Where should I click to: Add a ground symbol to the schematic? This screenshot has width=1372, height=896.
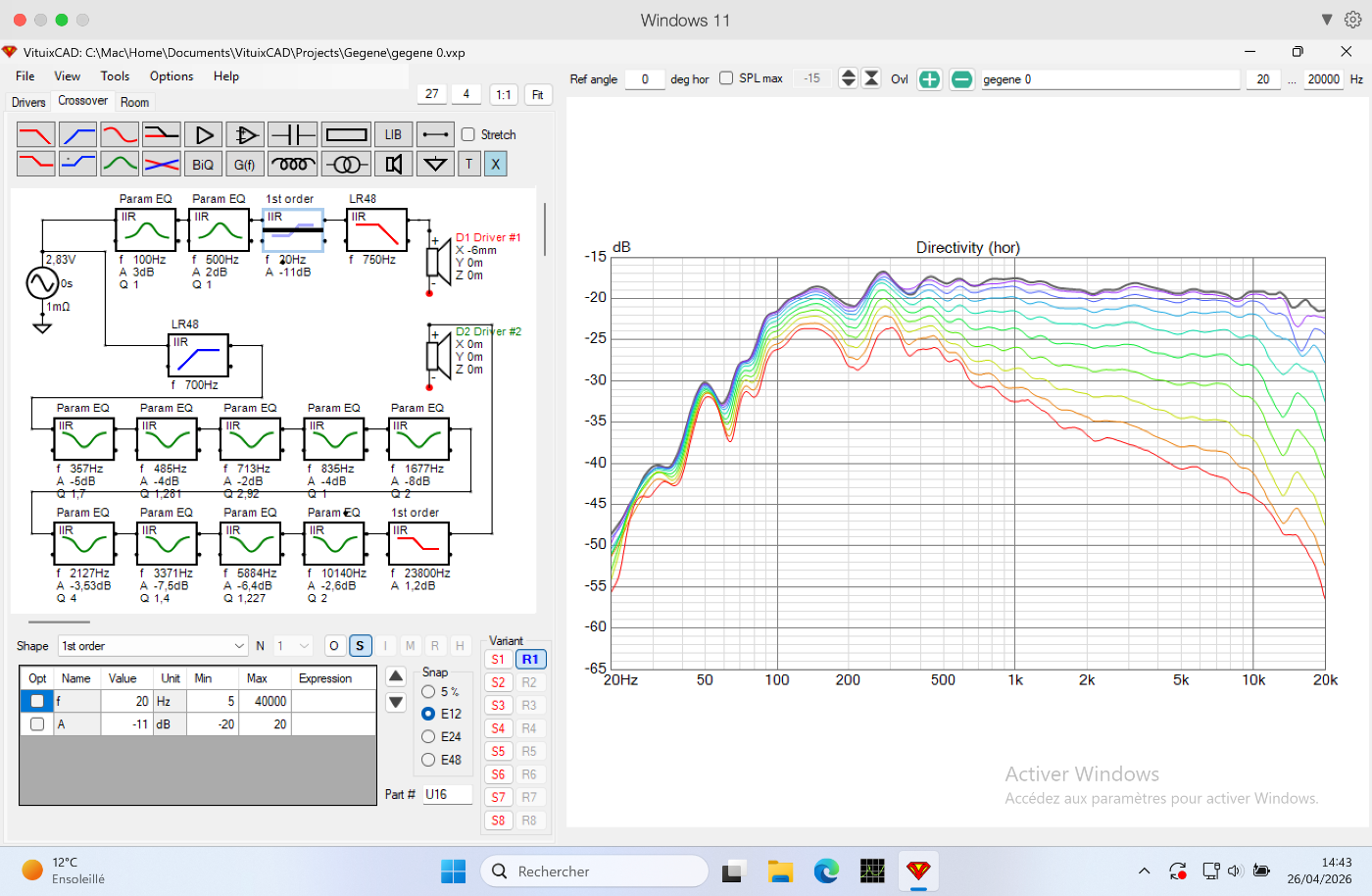[x=435, y=164]
